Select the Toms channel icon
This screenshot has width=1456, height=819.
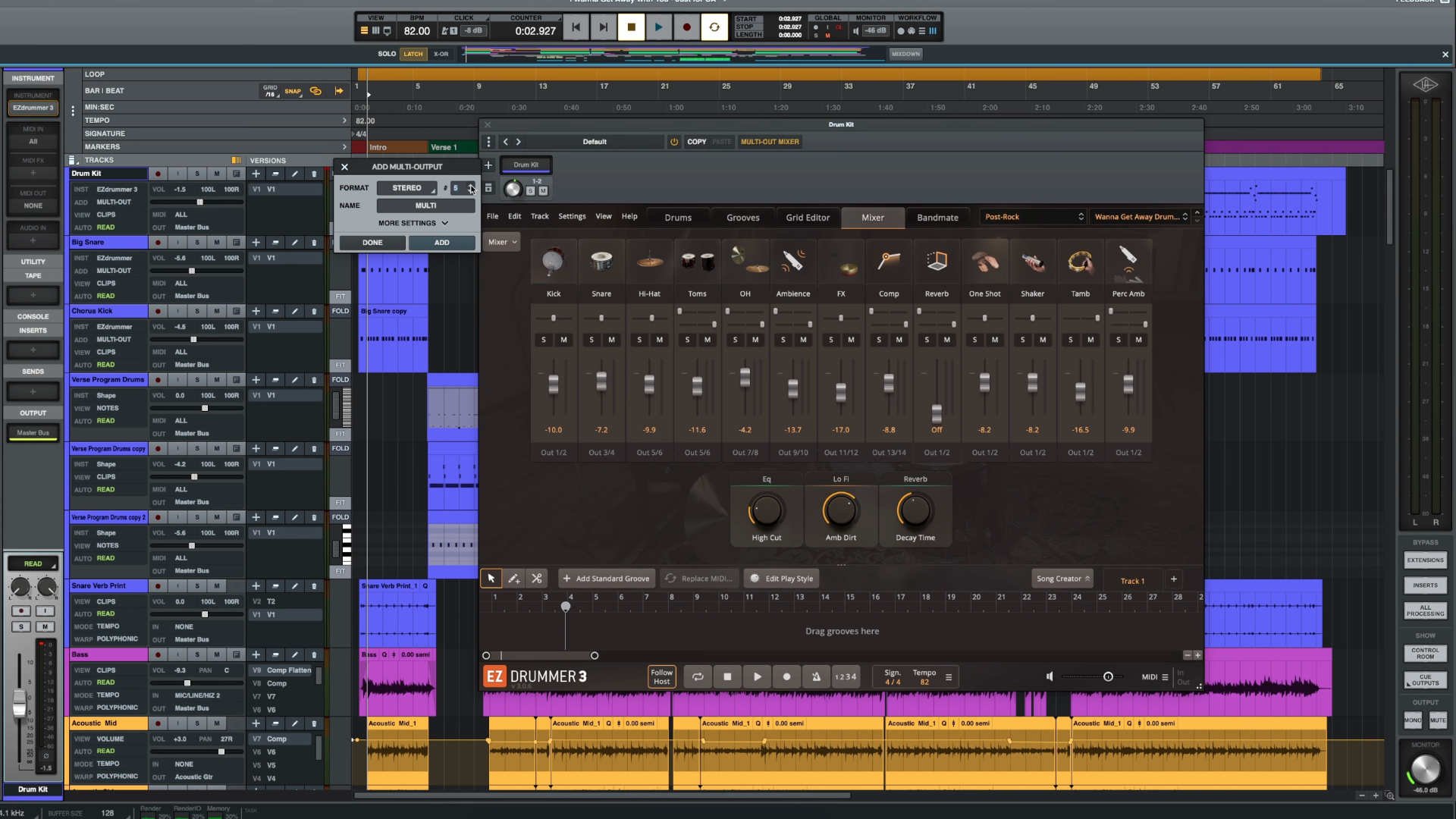tap(697, 262)
